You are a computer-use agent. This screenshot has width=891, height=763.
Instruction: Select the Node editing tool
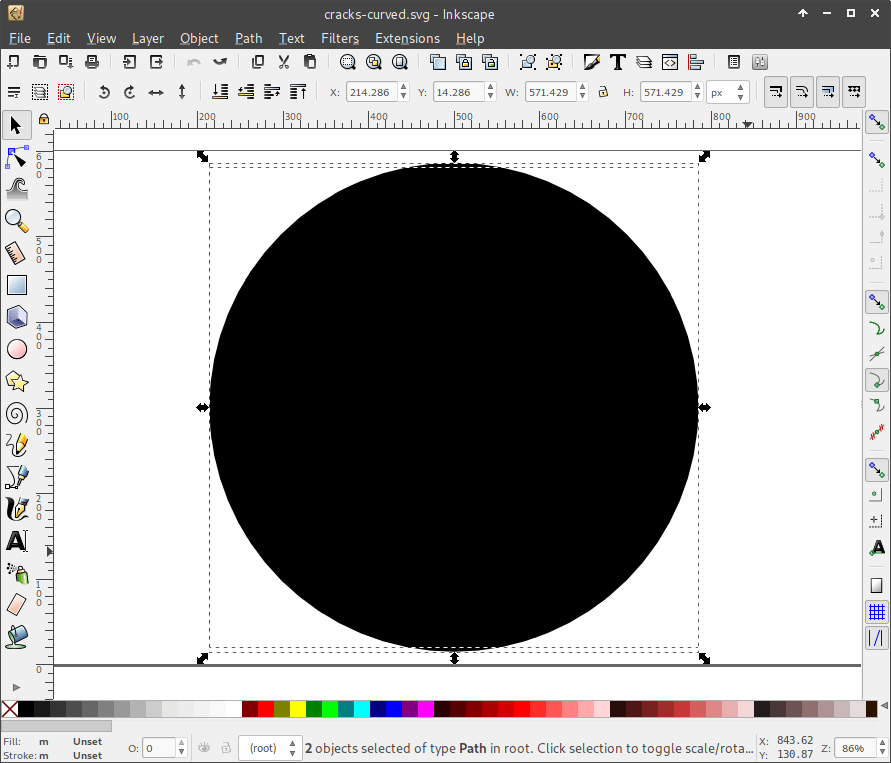[x=16, y=157]
